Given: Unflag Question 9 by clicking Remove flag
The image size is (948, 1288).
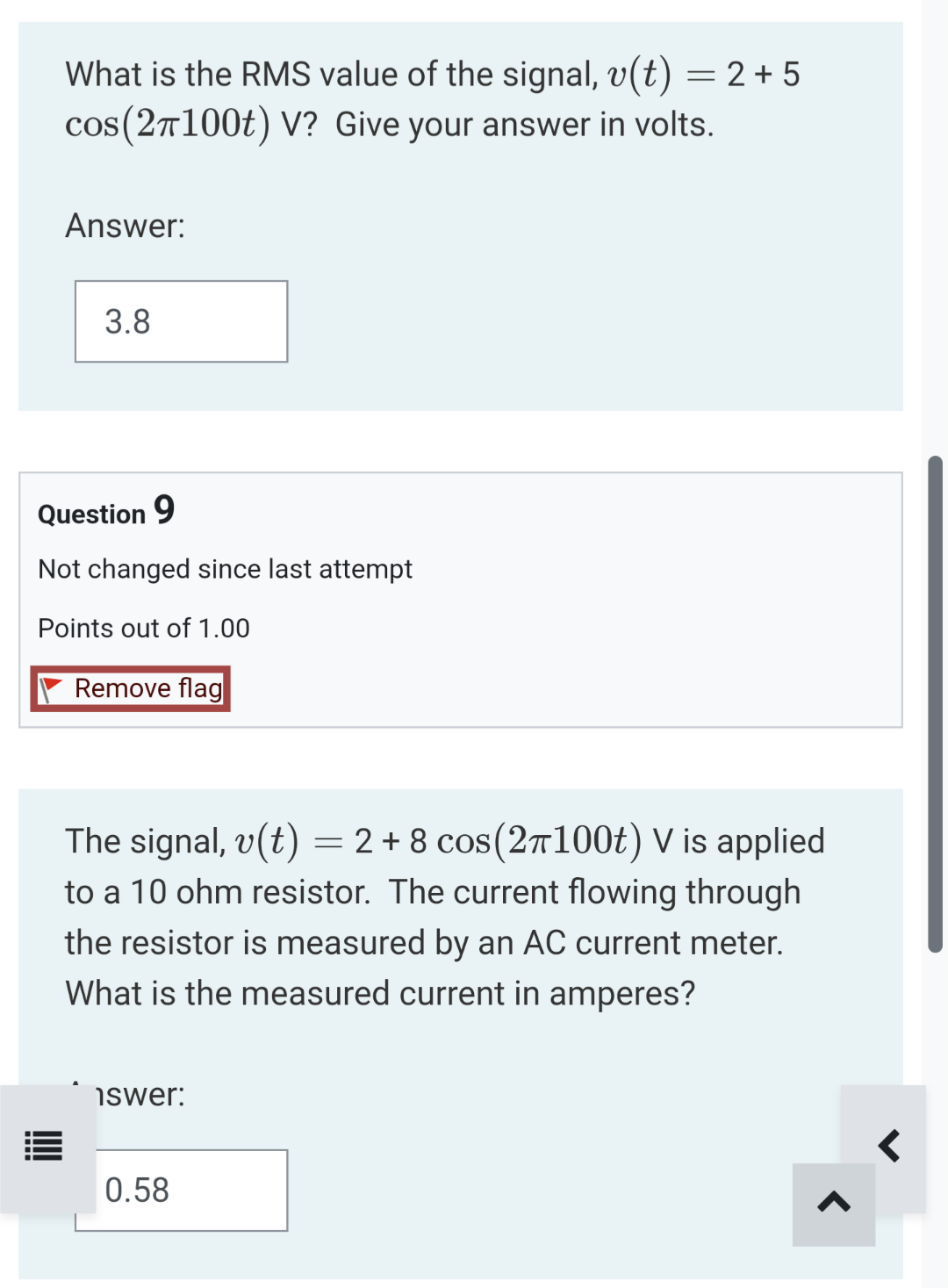Looking at the screenshot, I should [x=130, y=688].
